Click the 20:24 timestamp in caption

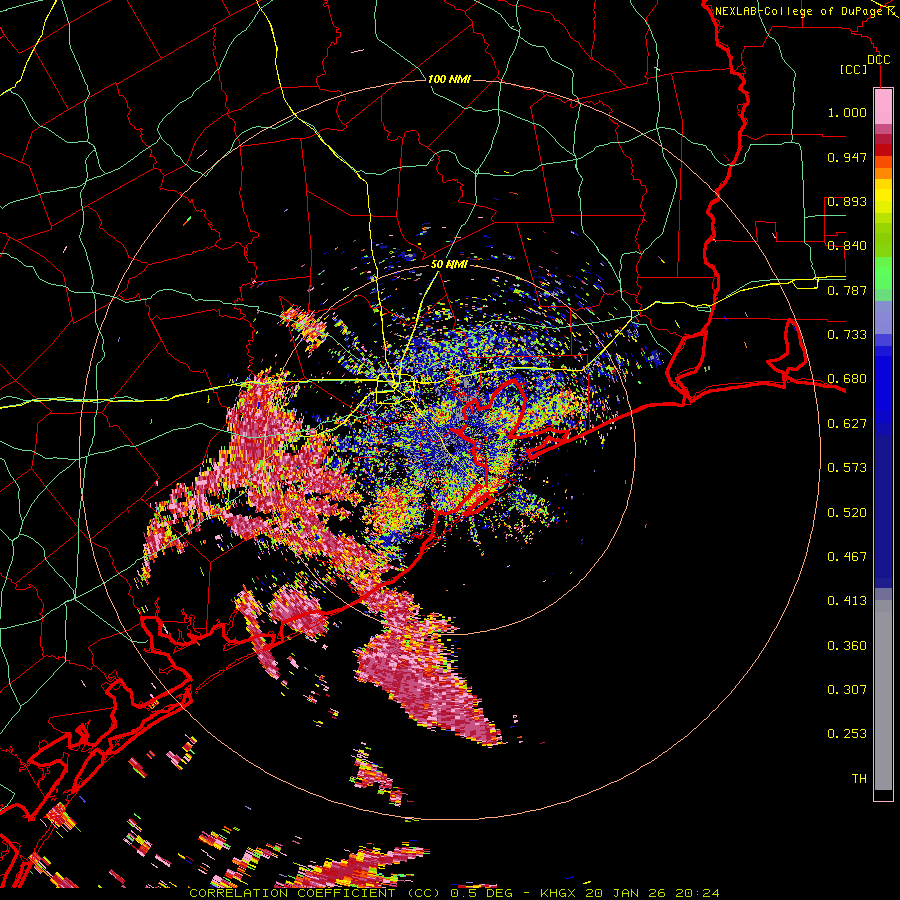coord(697,893)
